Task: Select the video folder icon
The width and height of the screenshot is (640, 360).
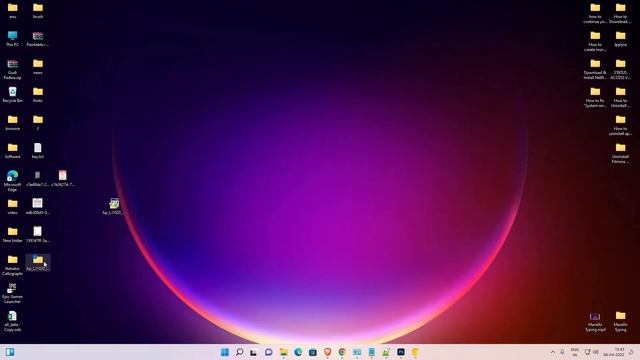Action: pos(13,207)
